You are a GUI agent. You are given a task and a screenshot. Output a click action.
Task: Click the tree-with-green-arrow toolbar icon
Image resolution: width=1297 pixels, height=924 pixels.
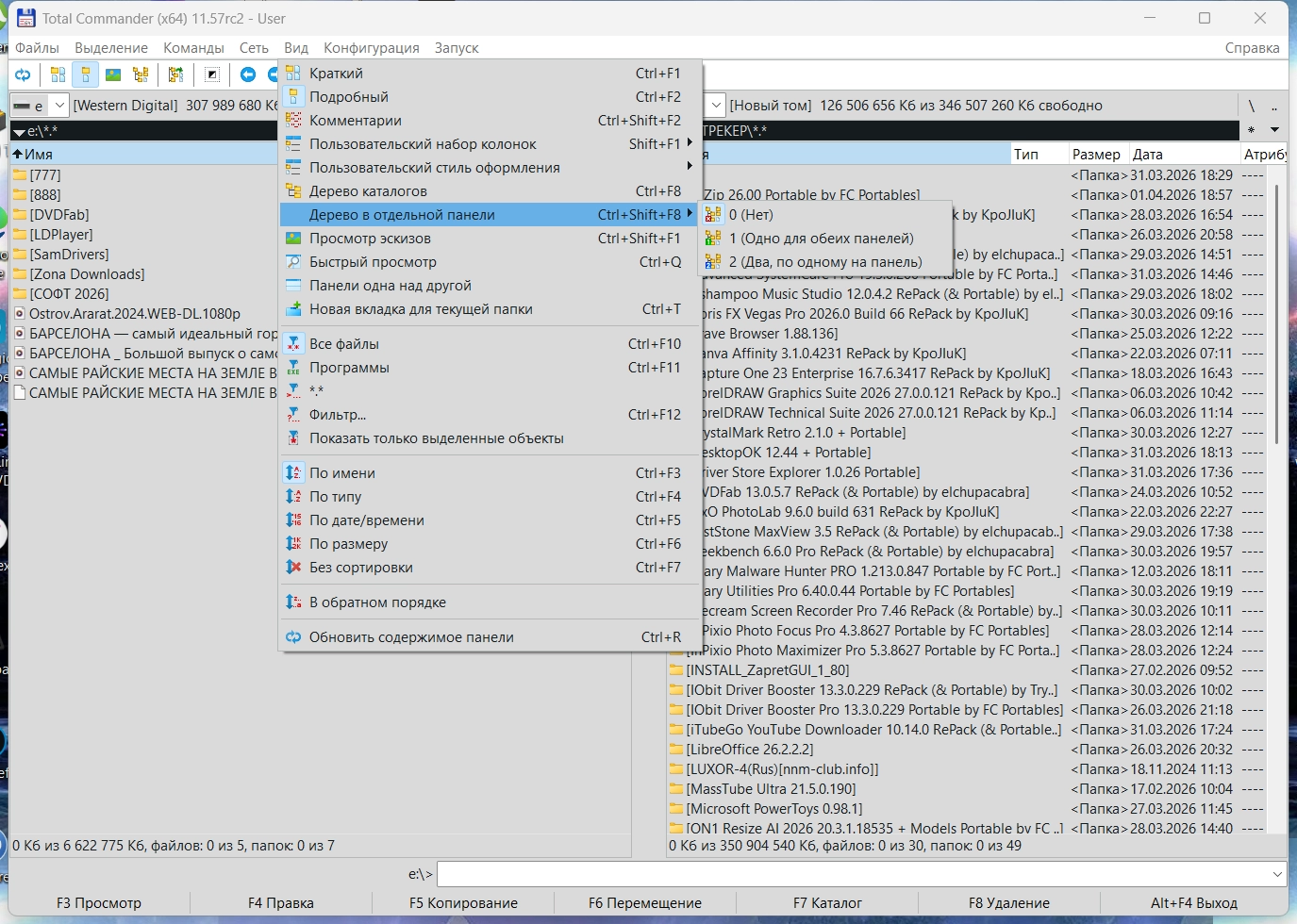[175, 74]
